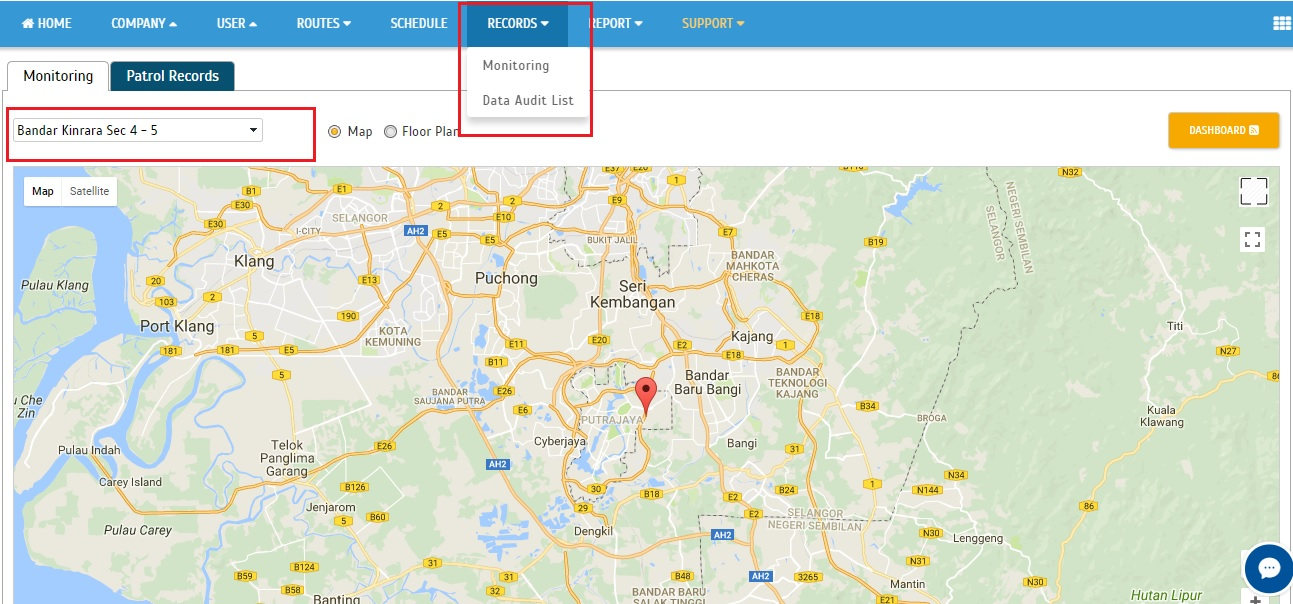1293x604 pixels.
Task: Select the Map radio button
Action: 335,131
